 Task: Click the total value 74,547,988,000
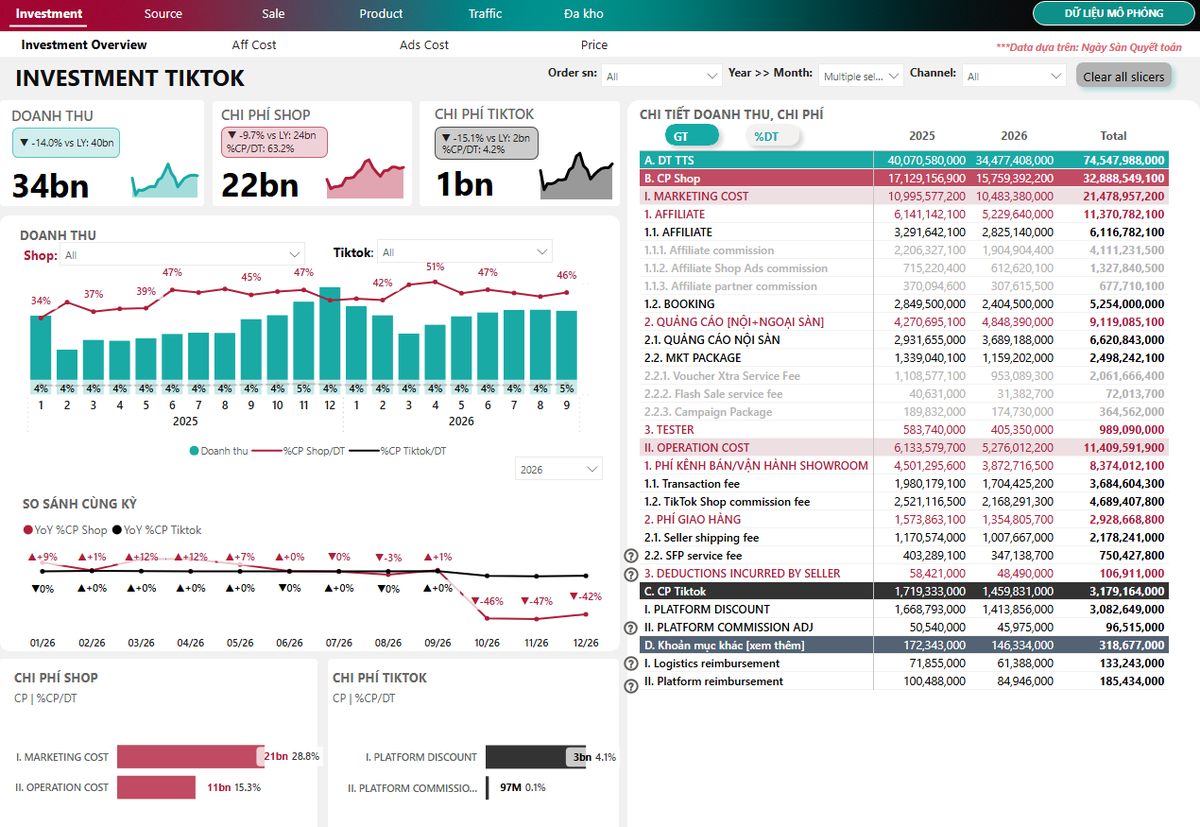1124,160
